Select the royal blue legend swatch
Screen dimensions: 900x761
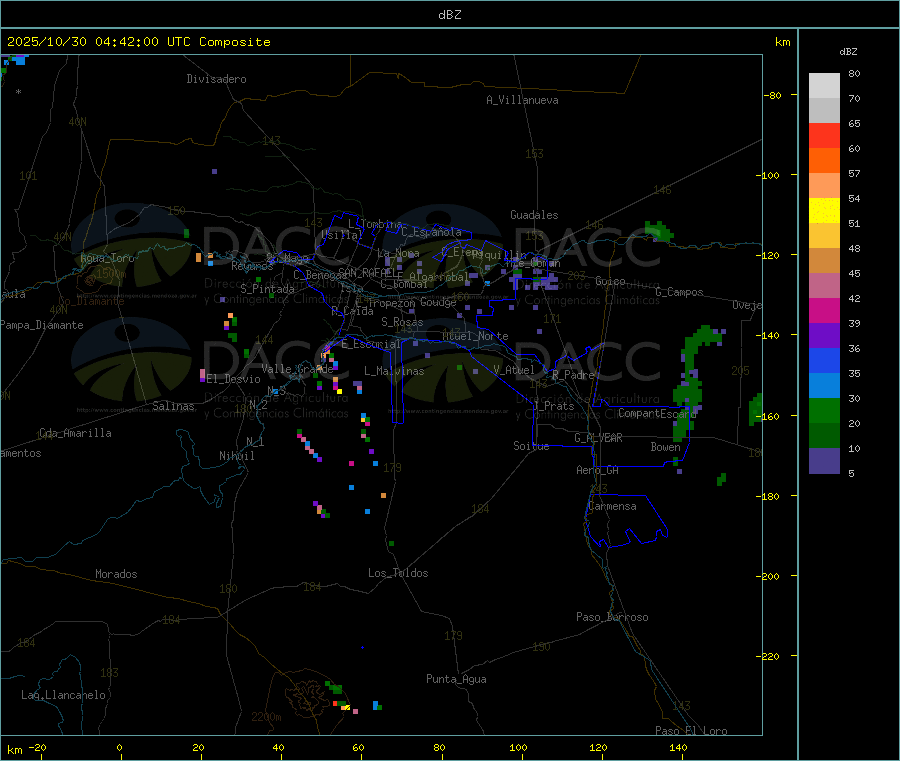tap(824, 360)
